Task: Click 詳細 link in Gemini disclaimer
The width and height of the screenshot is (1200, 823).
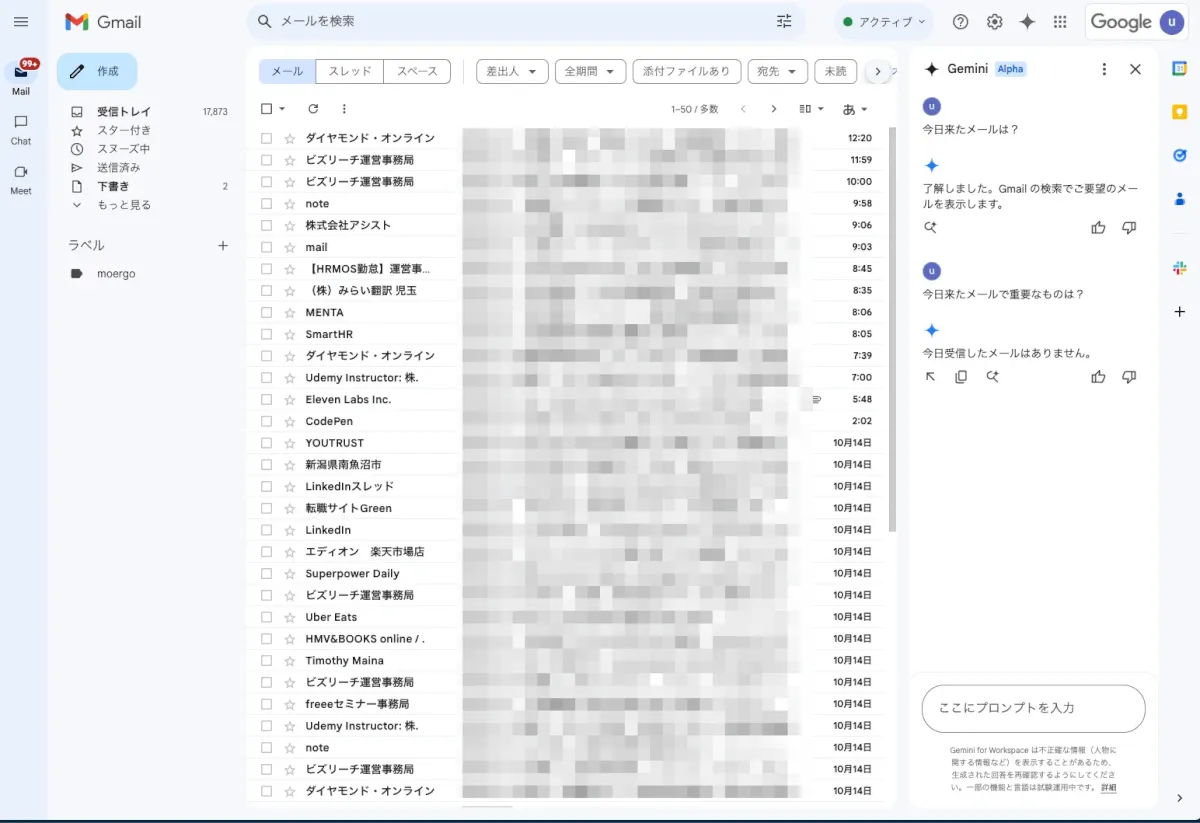Action: pos(1109,788)
